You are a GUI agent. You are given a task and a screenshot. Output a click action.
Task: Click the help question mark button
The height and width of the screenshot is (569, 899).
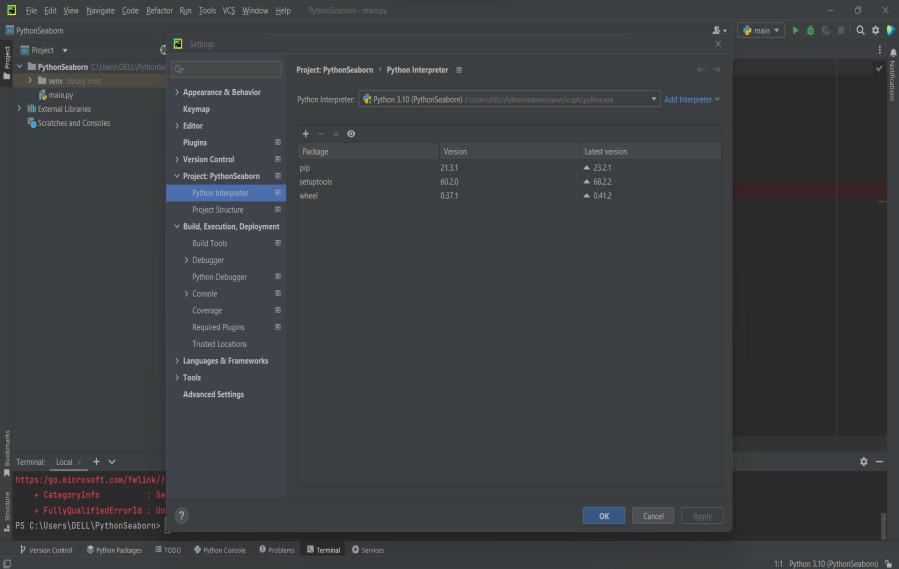(x=181, y=516)
